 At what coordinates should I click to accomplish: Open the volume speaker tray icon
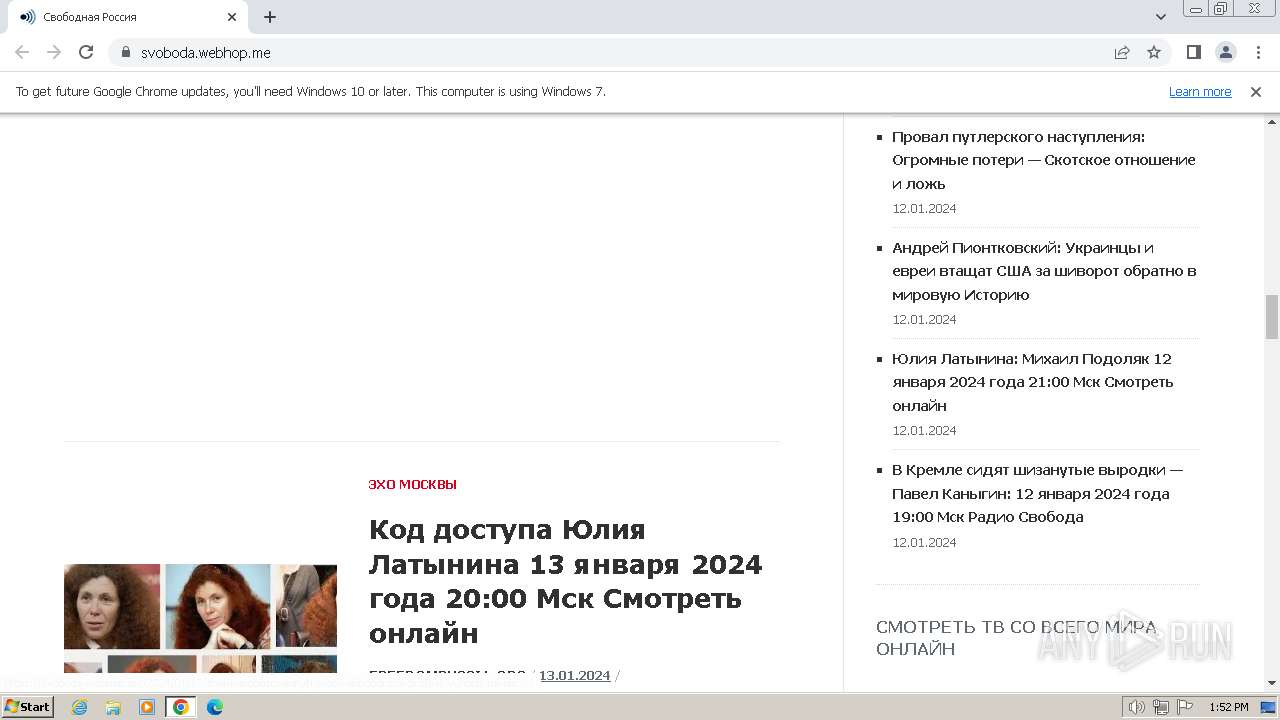[x=1137, y=707]
